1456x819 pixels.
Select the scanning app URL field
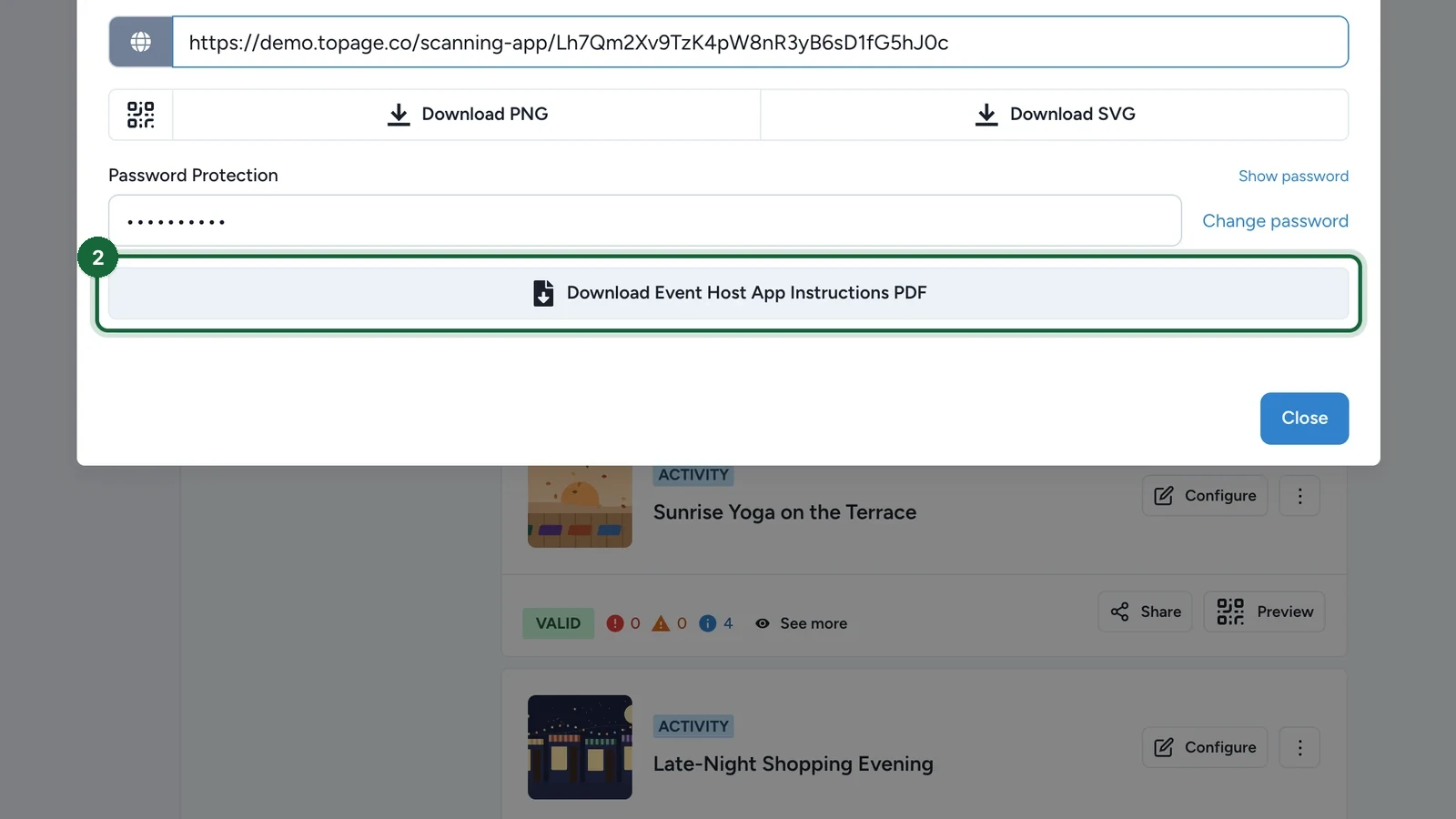(761, 42)
